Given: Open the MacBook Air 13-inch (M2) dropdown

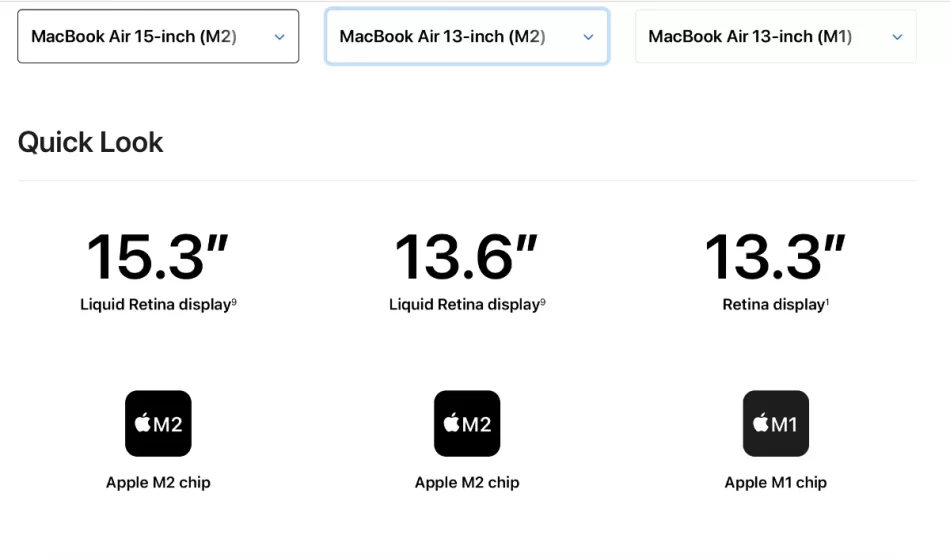Looking at the screenshot, I should [466, 37].
